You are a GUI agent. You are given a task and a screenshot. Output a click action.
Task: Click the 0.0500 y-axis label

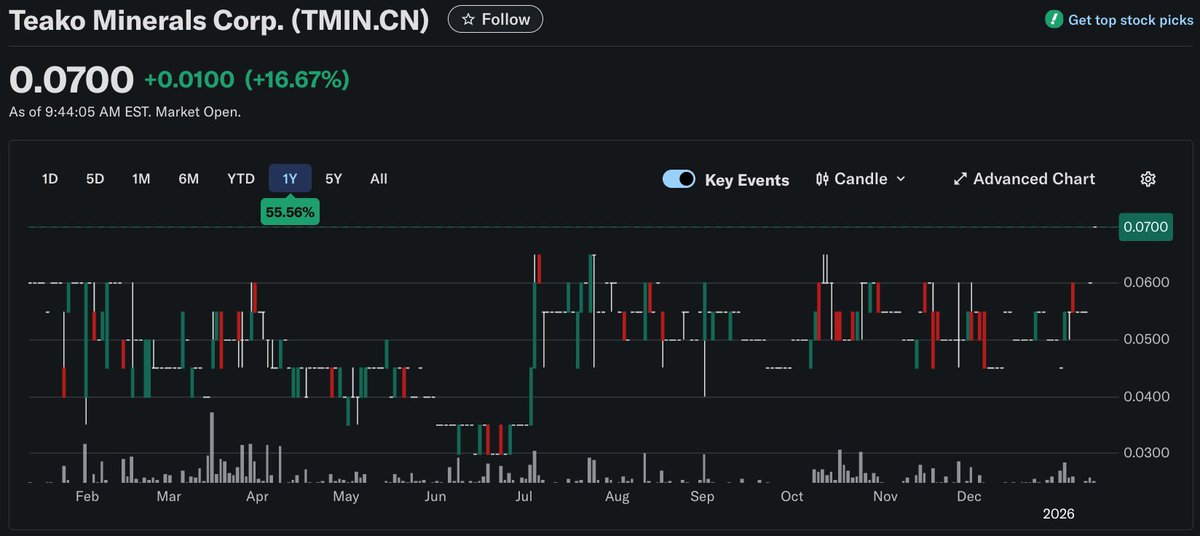coord(1146,340)
